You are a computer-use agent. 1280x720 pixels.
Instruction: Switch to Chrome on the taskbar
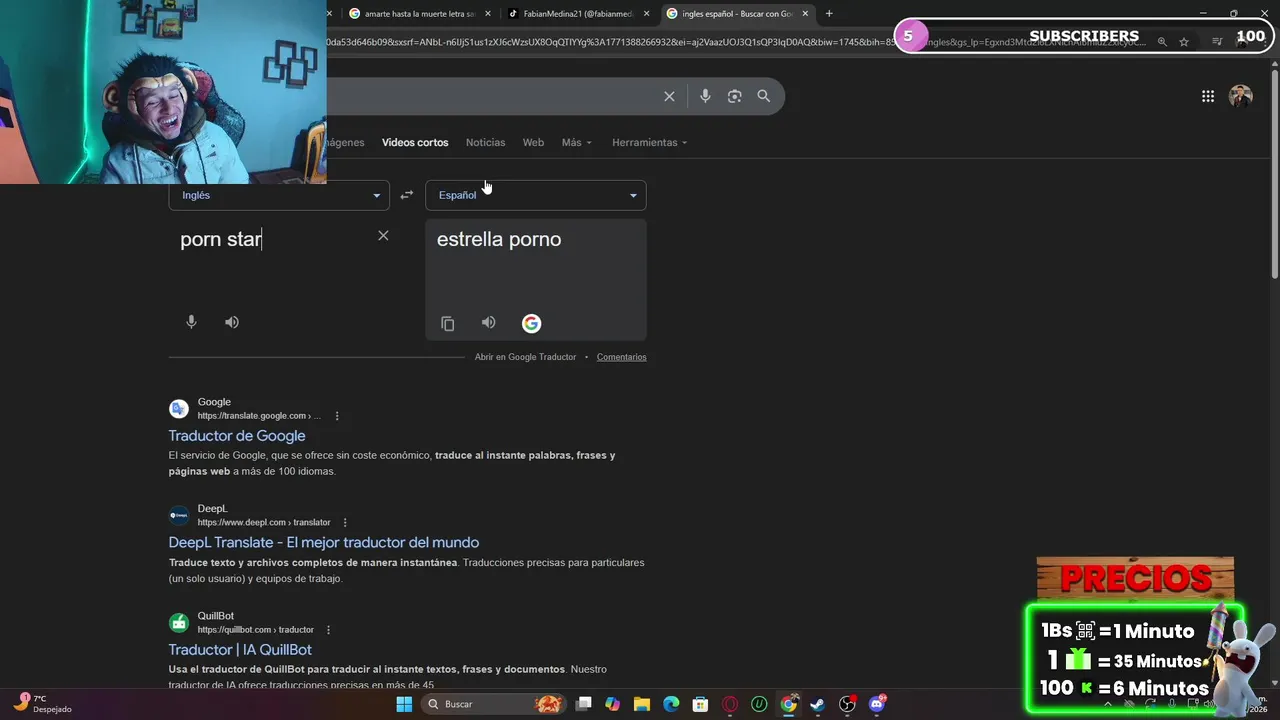[789, 704]
